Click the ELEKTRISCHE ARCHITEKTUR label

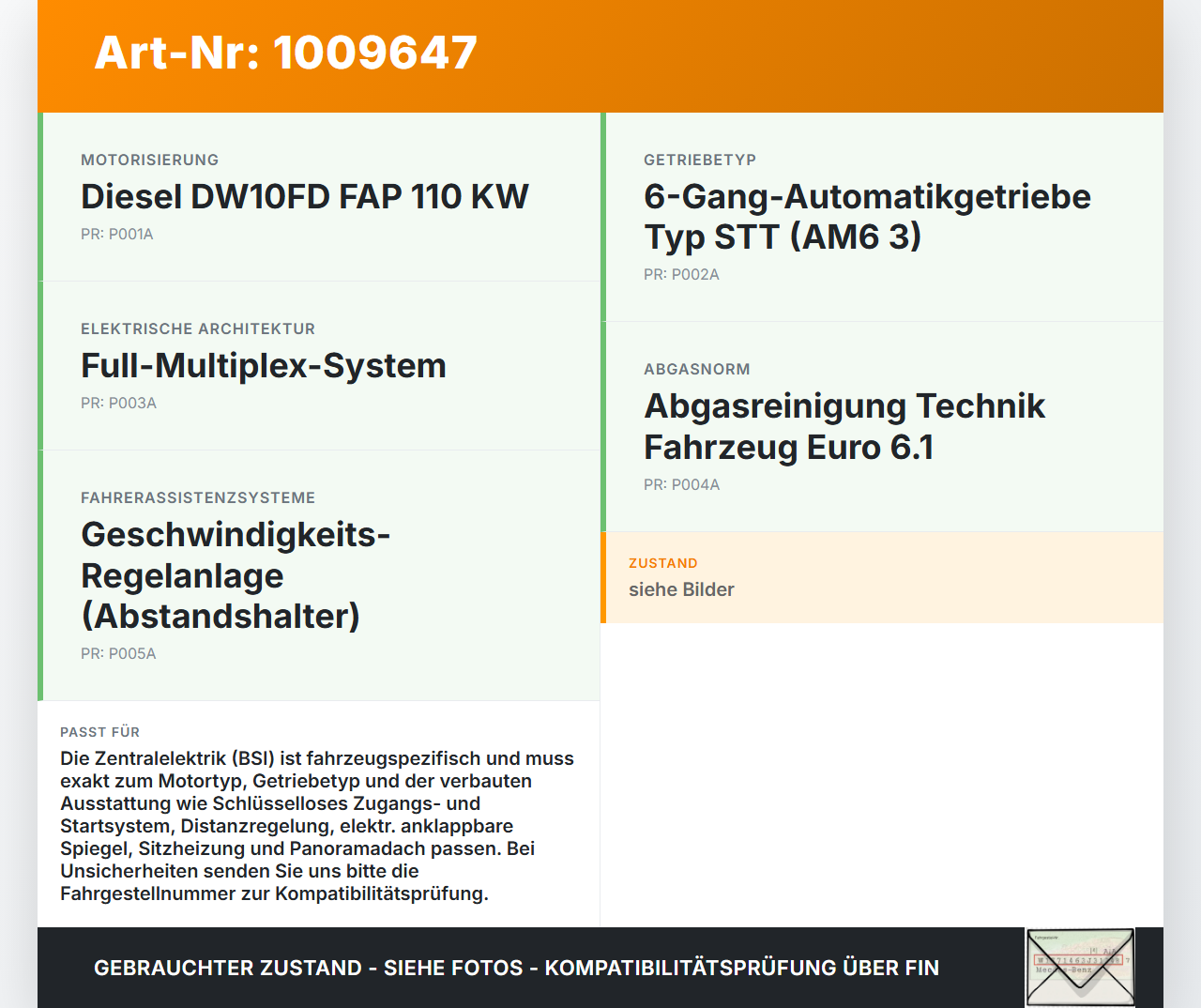click(198, 328)
